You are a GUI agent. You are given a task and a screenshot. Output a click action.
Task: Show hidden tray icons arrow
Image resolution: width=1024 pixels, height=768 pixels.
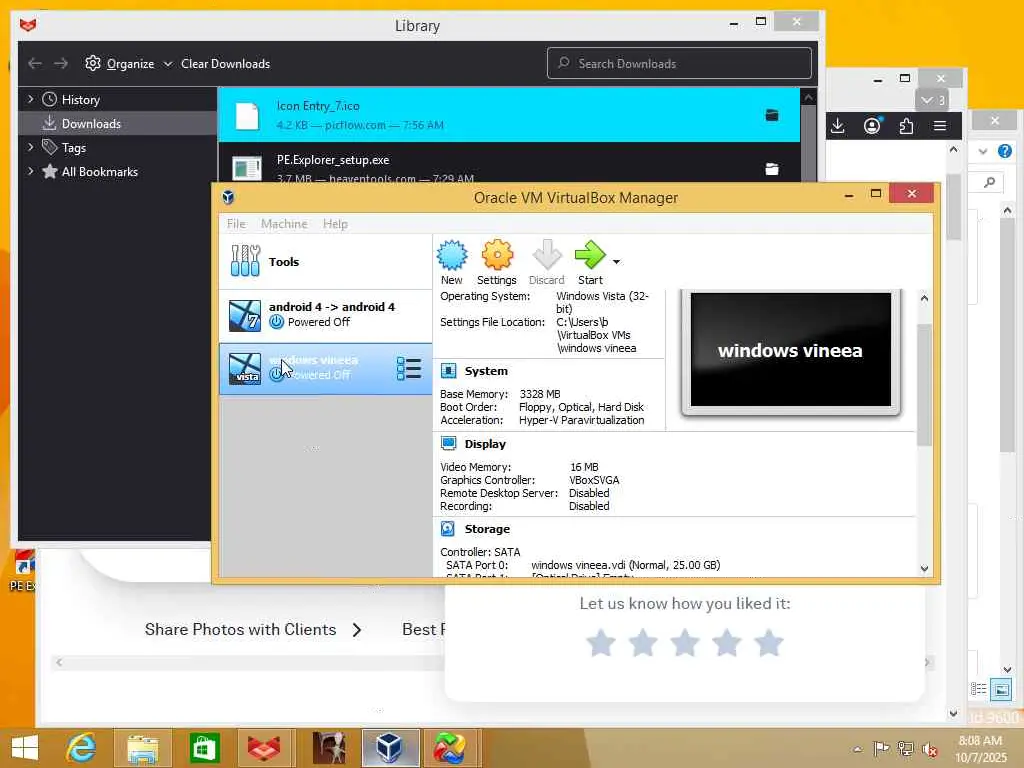[x=857, y=749]
